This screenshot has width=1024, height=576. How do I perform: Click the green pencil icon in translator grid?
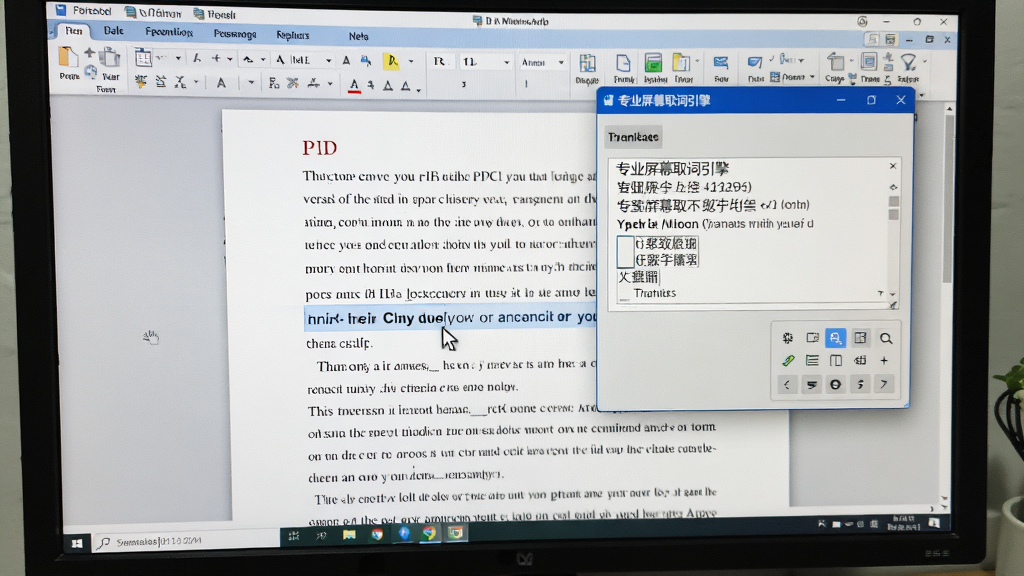click(788, 360)
